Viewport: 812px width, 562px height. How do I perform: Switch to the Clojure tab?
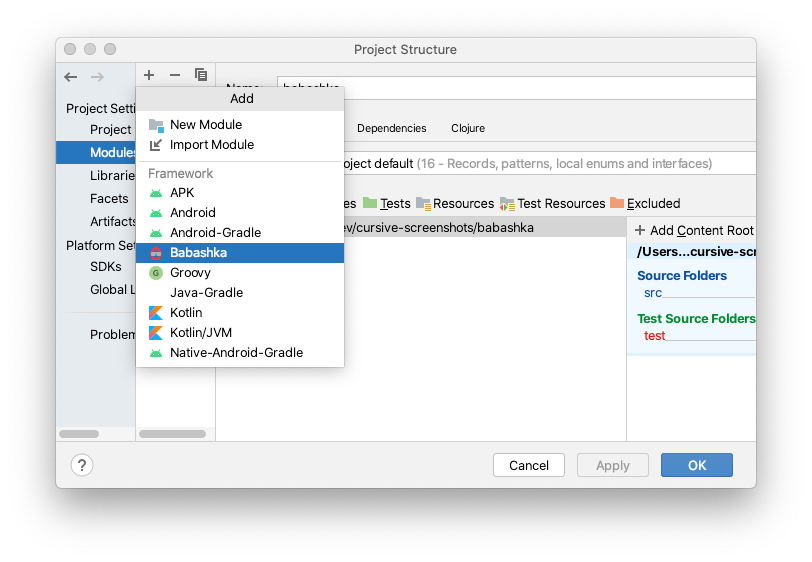pos(468,128)
